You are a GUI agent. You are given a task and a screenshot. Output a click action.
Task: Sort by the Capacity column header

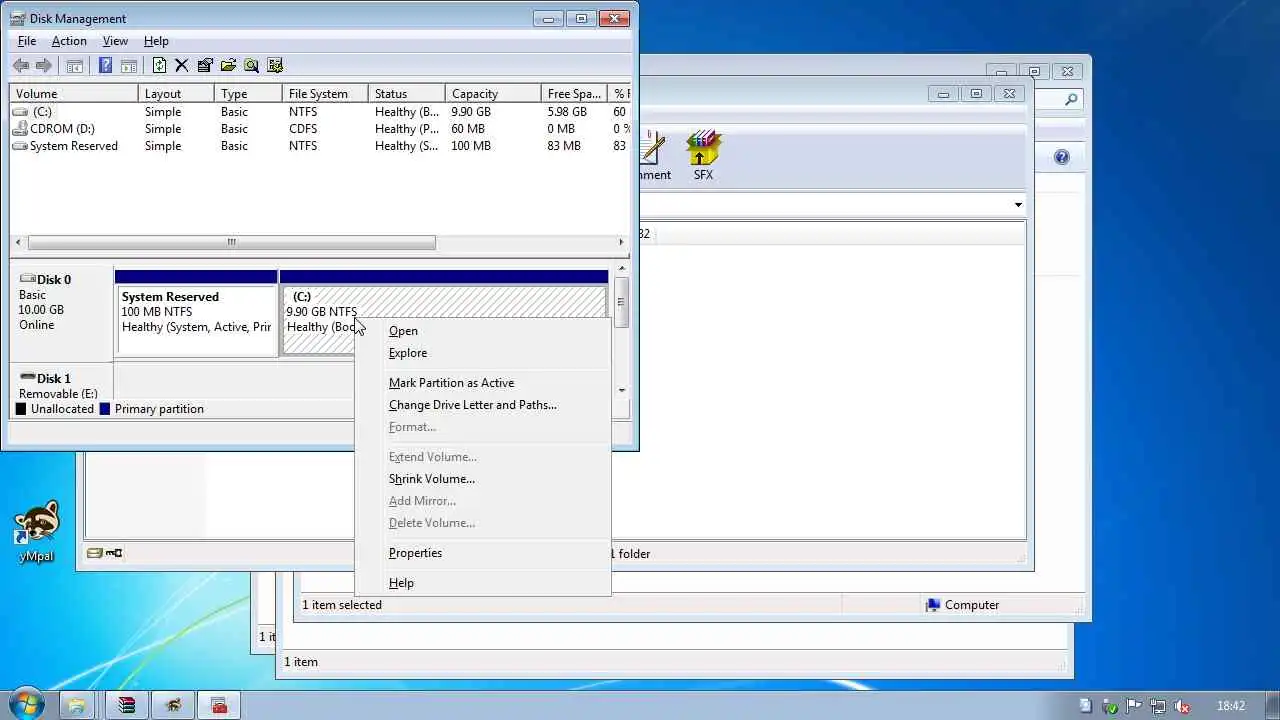click(x=492, y=94)
